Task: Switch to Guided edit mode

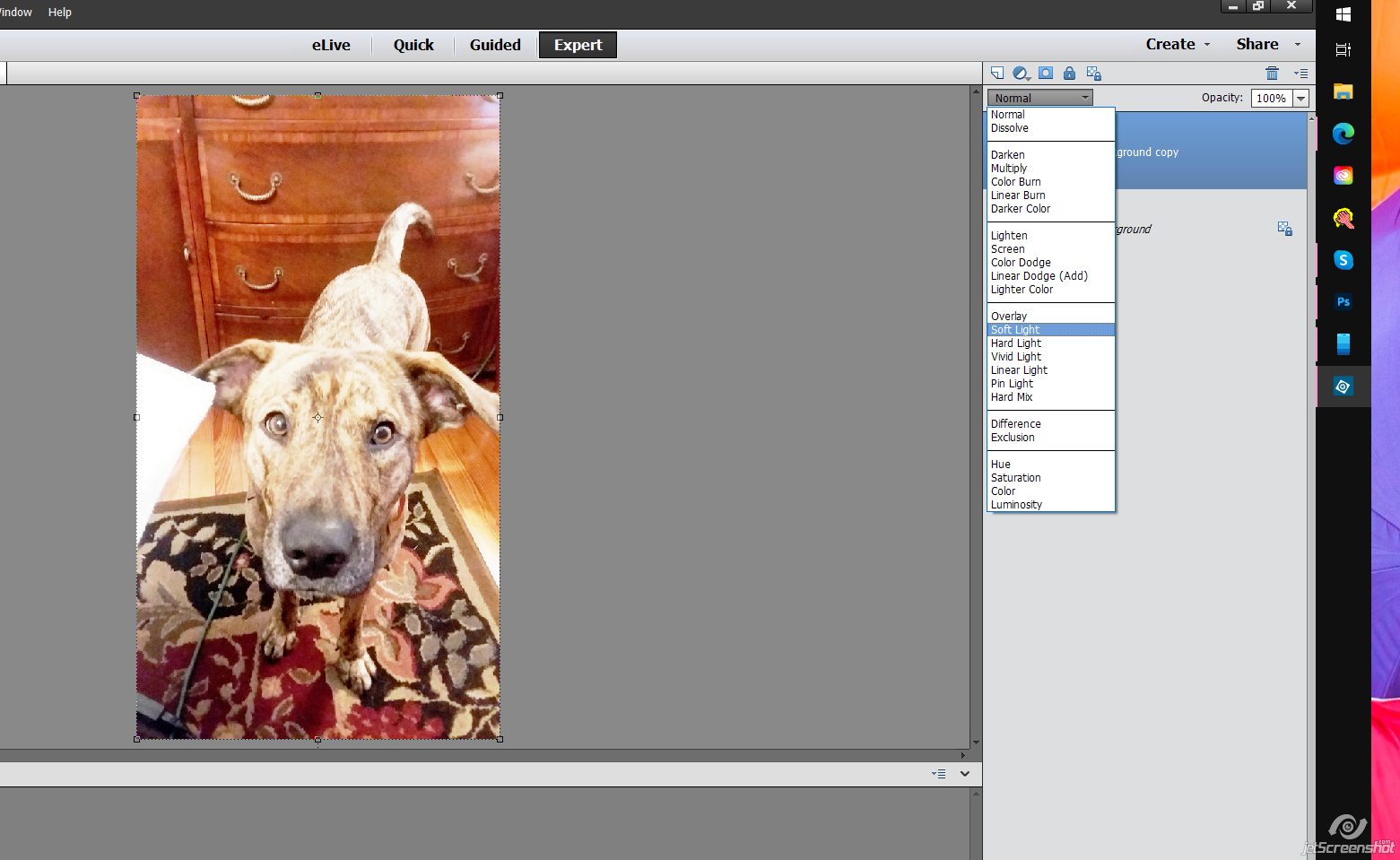Action: point(495,45)
